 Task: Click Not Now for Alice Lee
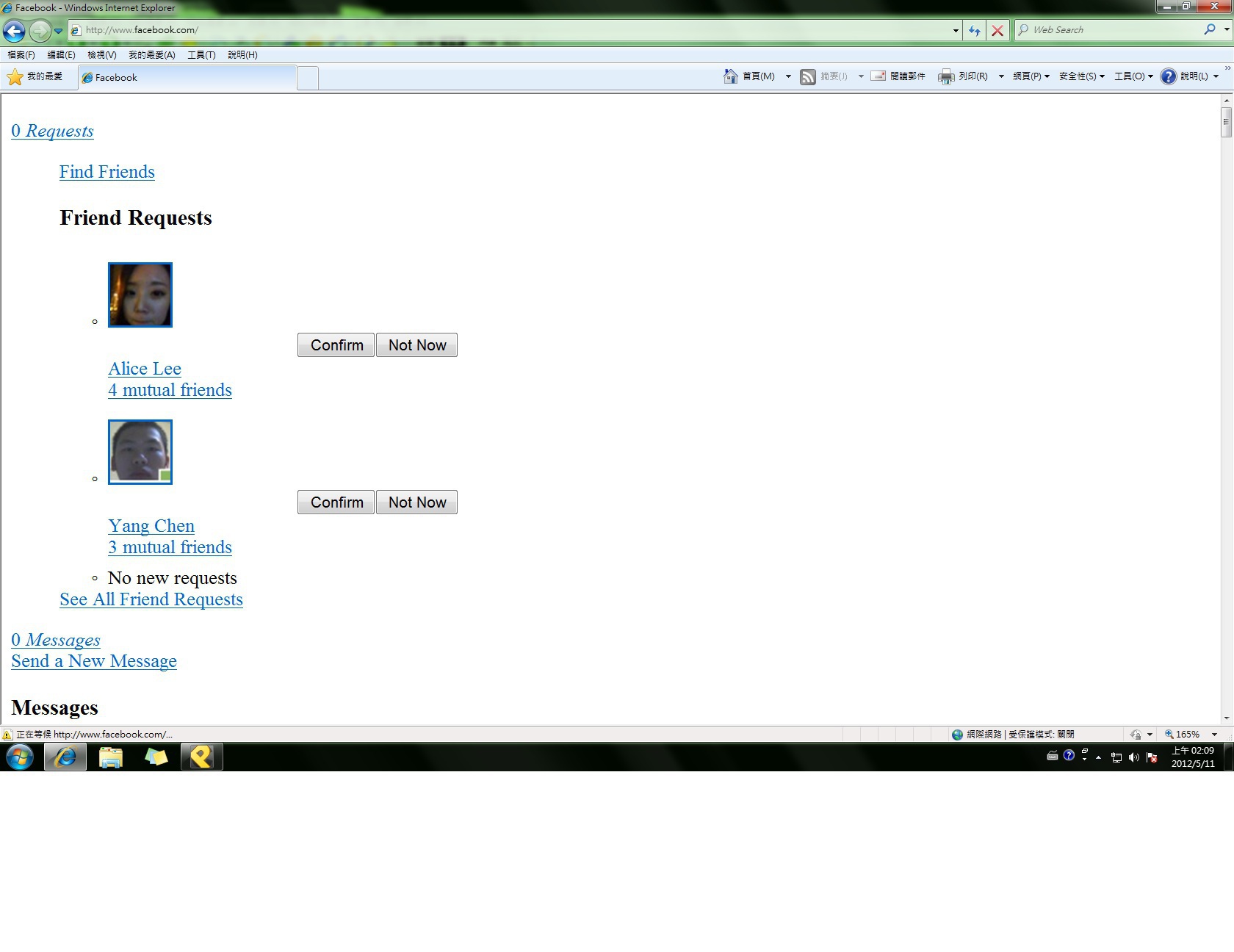[x=417, y=345]
